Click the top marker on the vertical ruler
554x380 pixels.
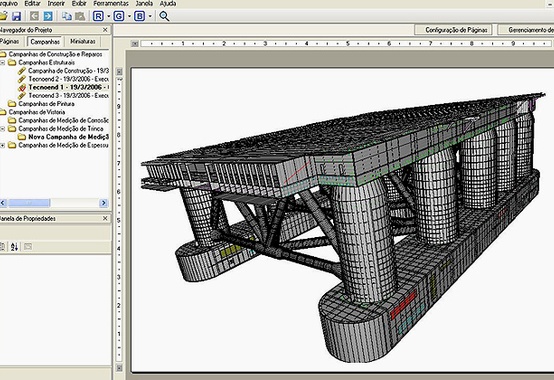[119, 72]
